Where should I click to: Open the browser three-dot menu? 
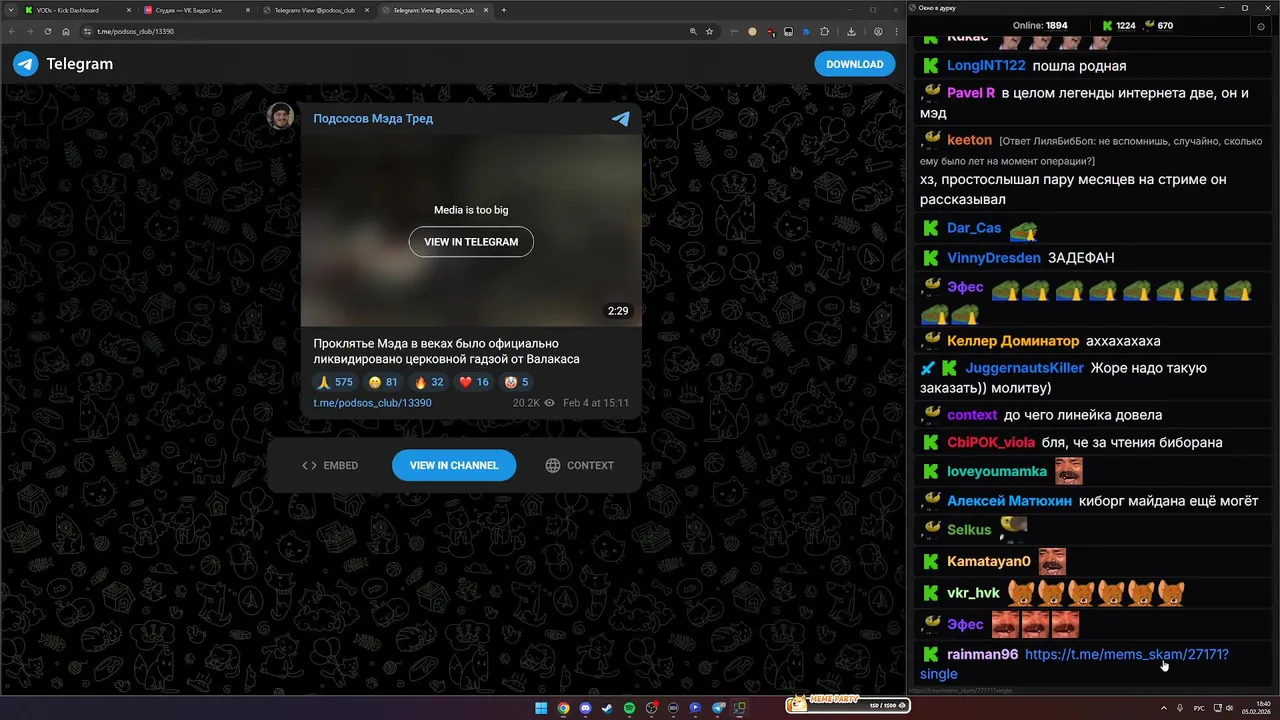[x=895, y=31]
